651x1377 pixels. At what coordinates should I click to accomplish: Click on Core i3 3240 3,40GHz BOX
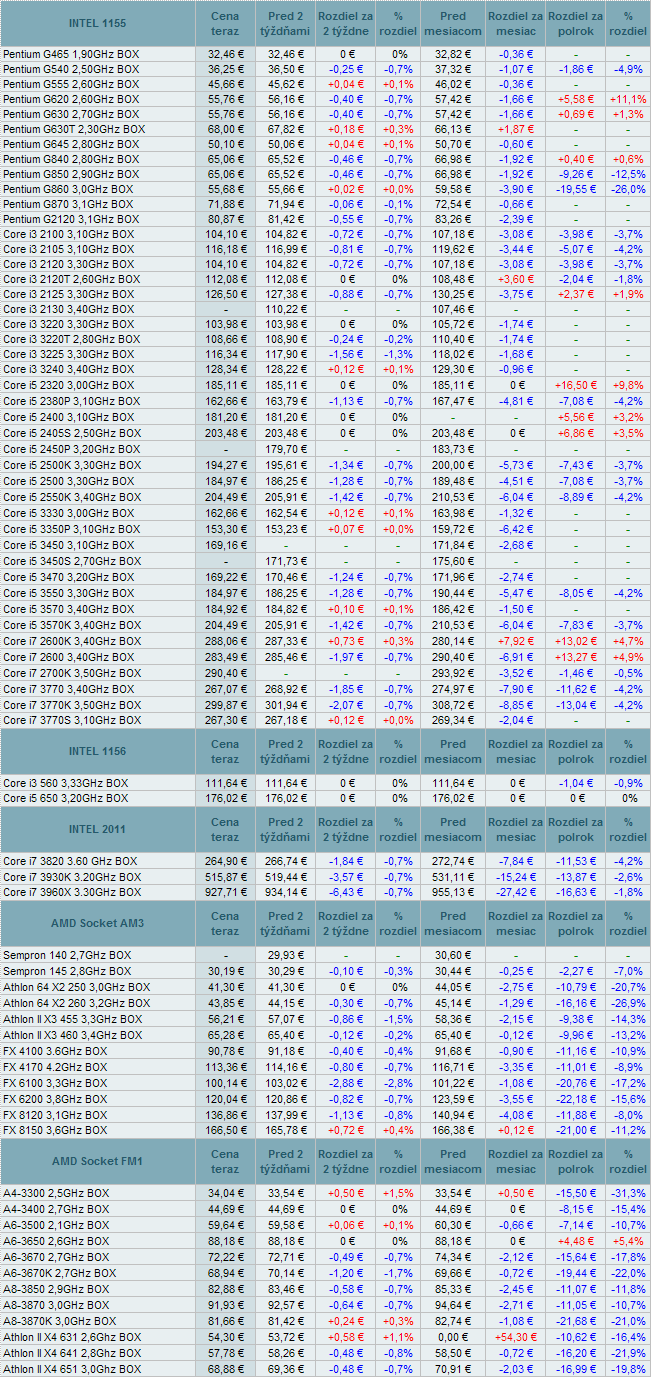click(68, 369)
